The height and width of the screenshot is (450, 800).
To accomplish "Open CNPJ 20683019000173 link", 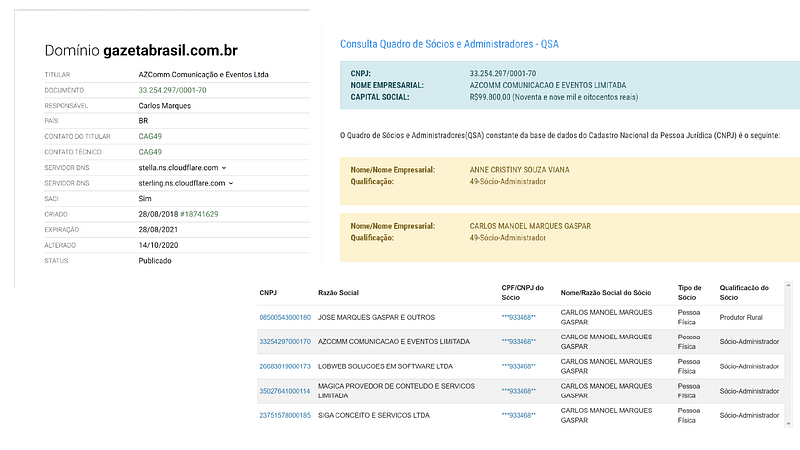I will click(285, 366).
